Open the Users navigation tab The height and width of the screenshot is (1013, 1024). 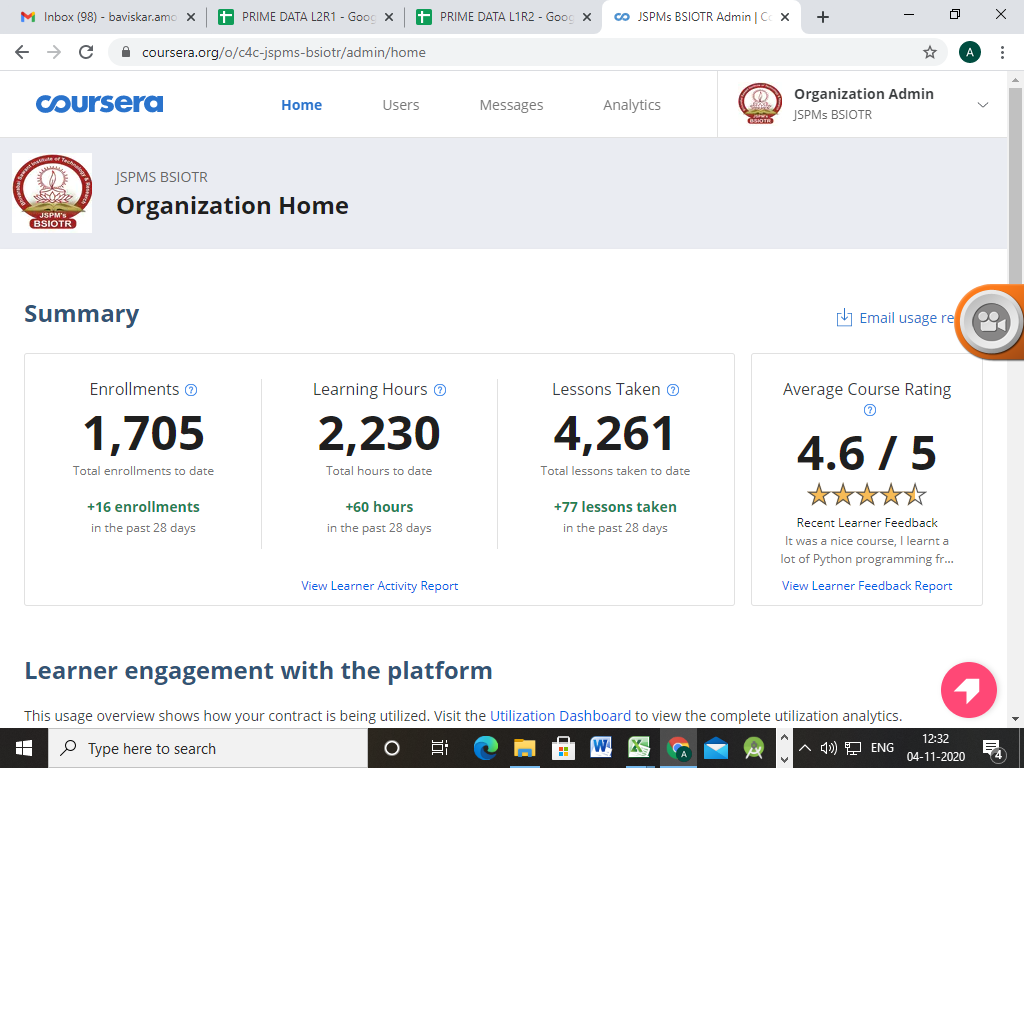[400, 105]
